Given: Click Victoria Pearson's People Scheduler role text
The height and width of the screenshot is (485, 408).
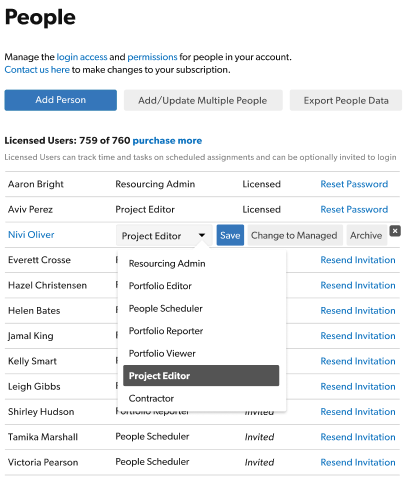Looking at the screenshot, I should pos(152,462).
